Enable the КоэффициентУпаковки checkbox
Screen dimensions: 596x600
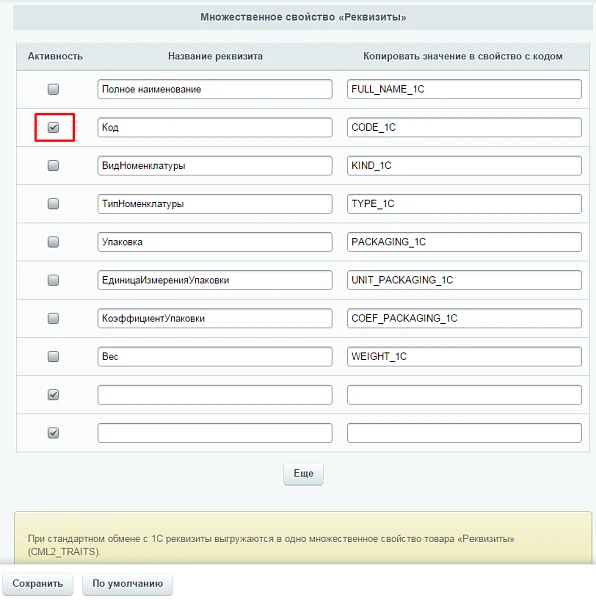53,318
